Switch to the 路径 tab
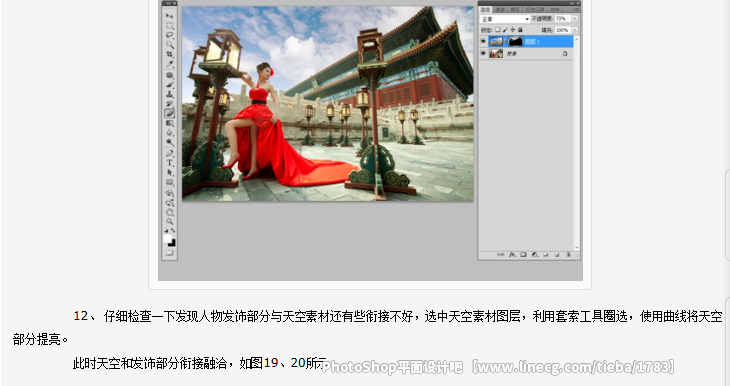The image size is (730, 386). (x=515, y=9)
